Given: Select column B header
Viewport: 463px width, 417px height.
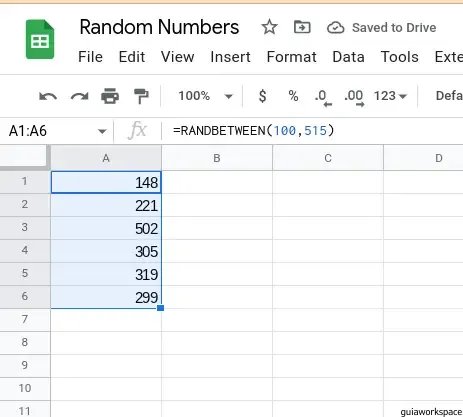Looking at the screenshot, I should tap(217, 158).
